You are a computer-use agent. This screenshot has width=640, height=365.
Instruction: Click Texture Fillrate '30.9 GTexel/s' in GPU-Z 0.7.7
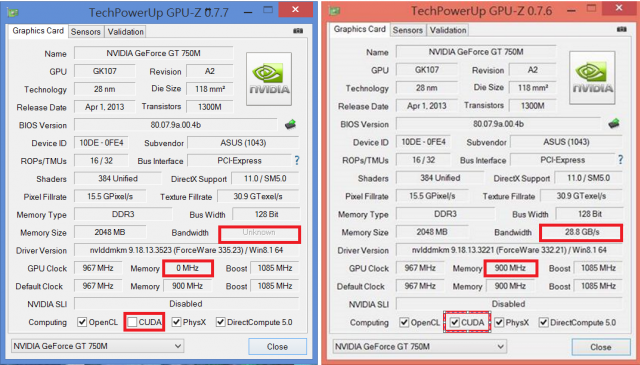point(258,196)
